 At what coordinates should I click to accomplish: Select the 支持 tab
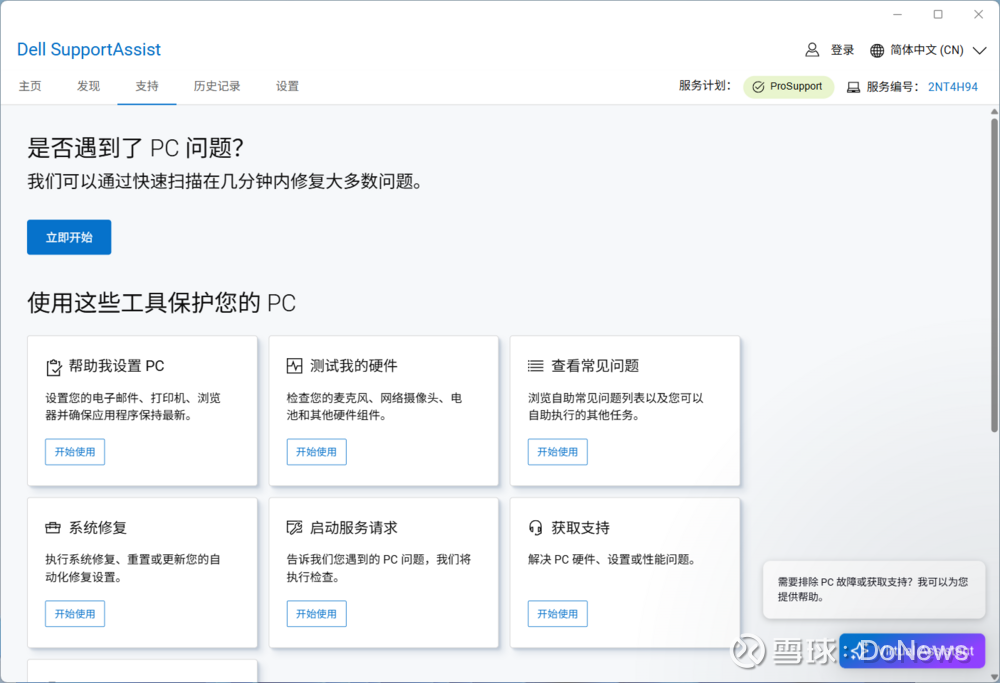[x=147, y=86]
